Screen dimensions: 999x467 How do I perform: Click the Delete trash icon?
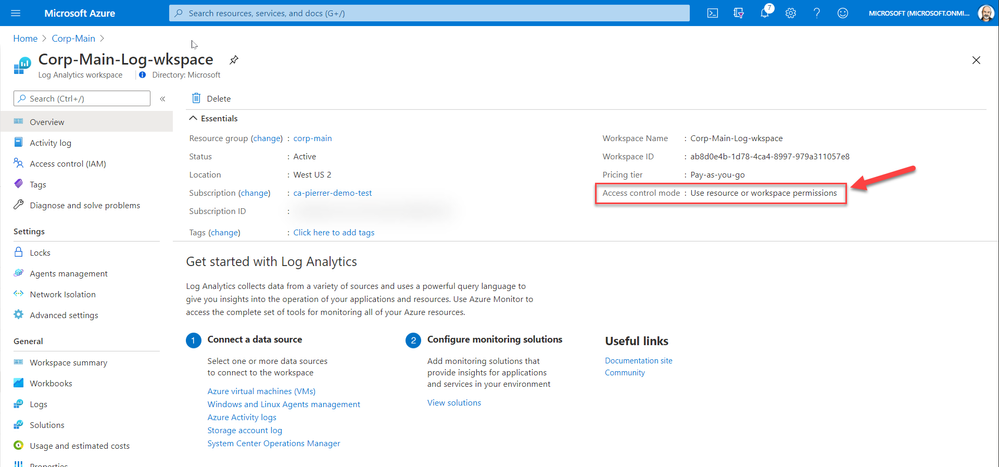tap(196, 98)
